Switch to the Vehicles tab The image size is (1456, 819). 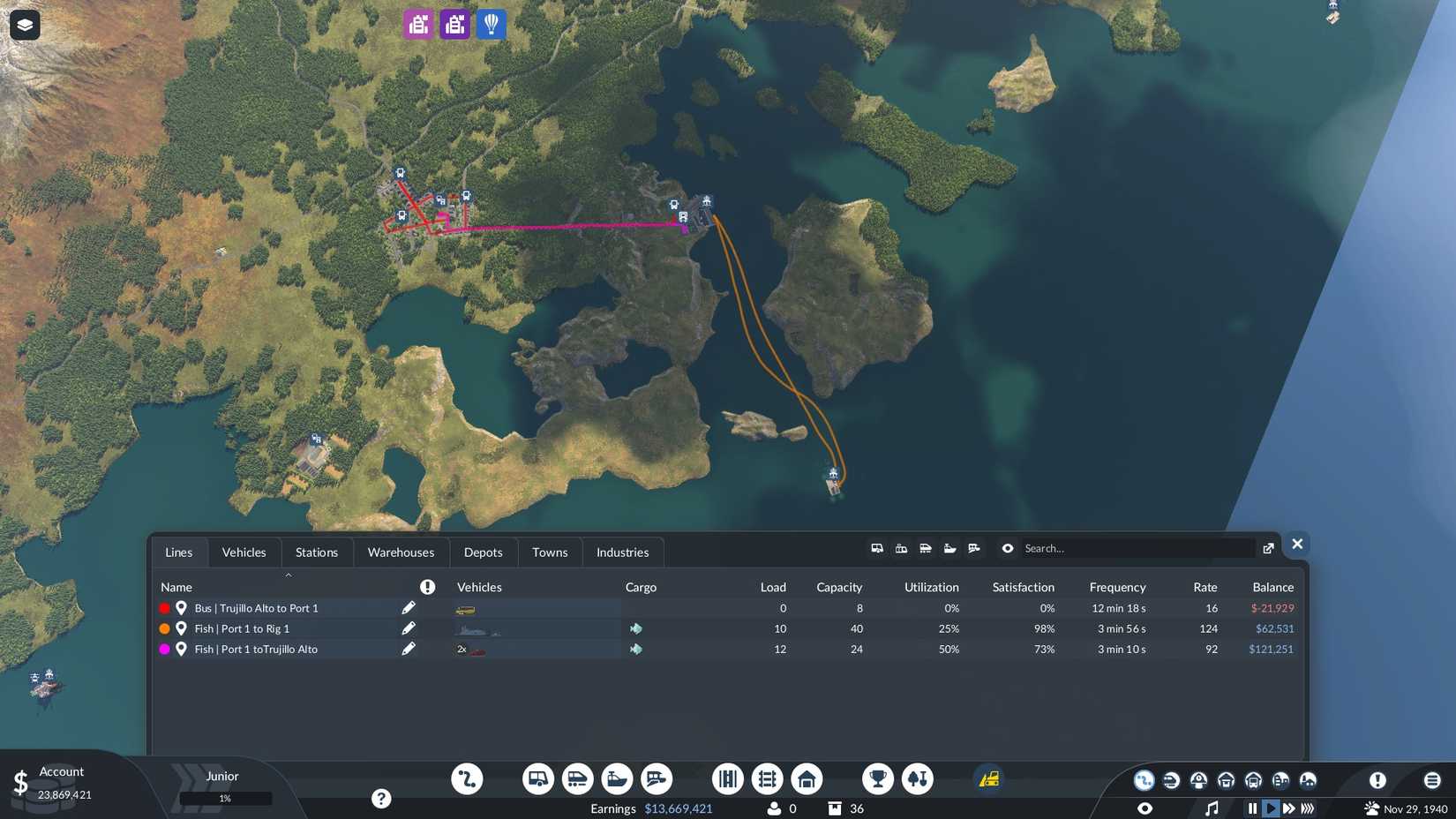(244, 552)
